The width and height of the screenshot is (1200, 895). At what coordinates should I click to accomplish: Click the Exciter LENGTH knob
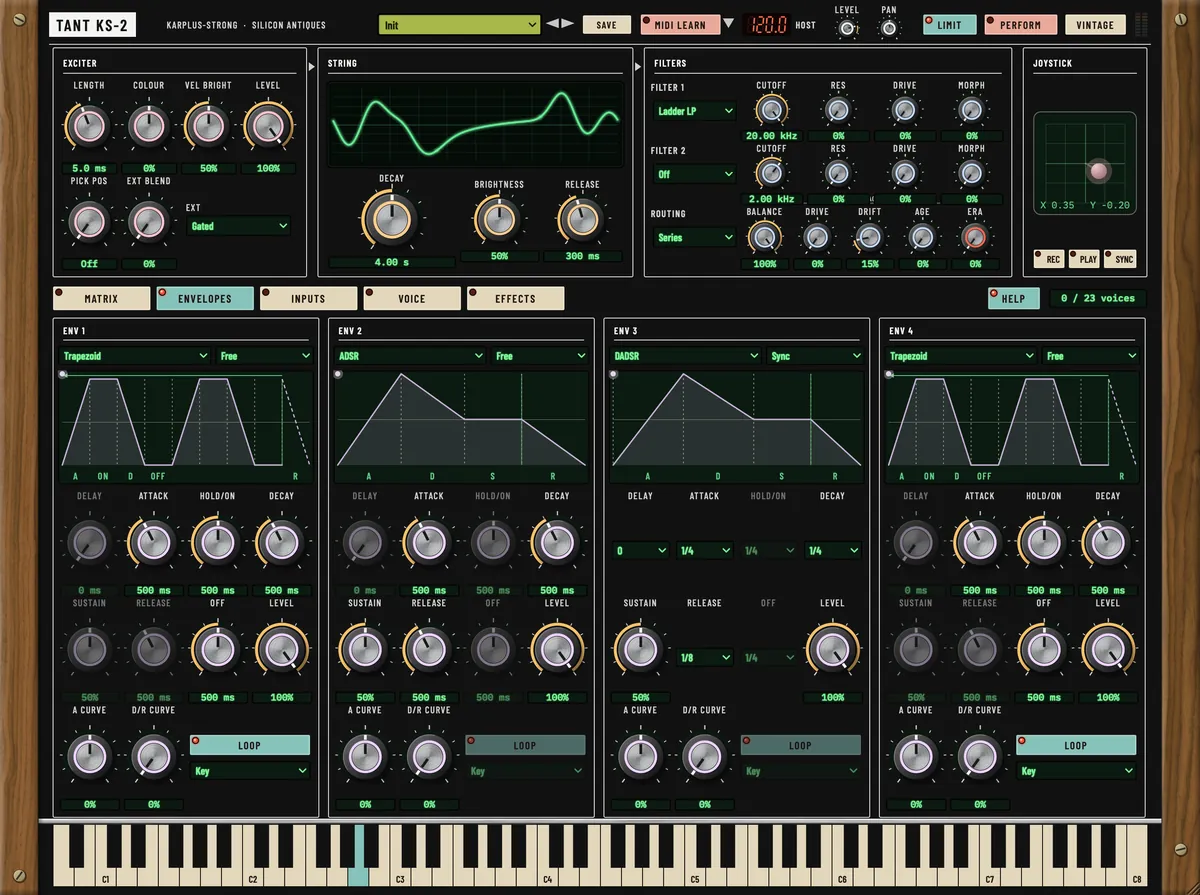coord(88,126)
